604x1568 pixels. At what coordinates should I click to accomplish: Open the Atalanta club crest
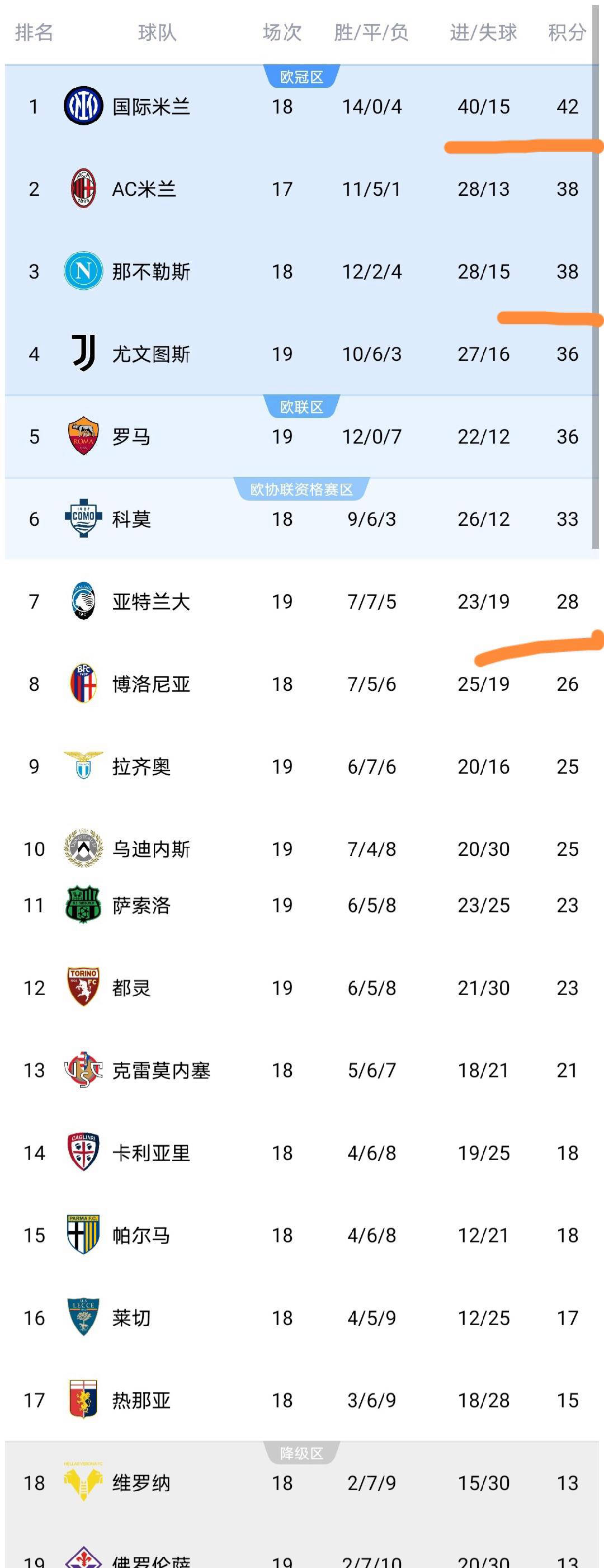(83, 601)
